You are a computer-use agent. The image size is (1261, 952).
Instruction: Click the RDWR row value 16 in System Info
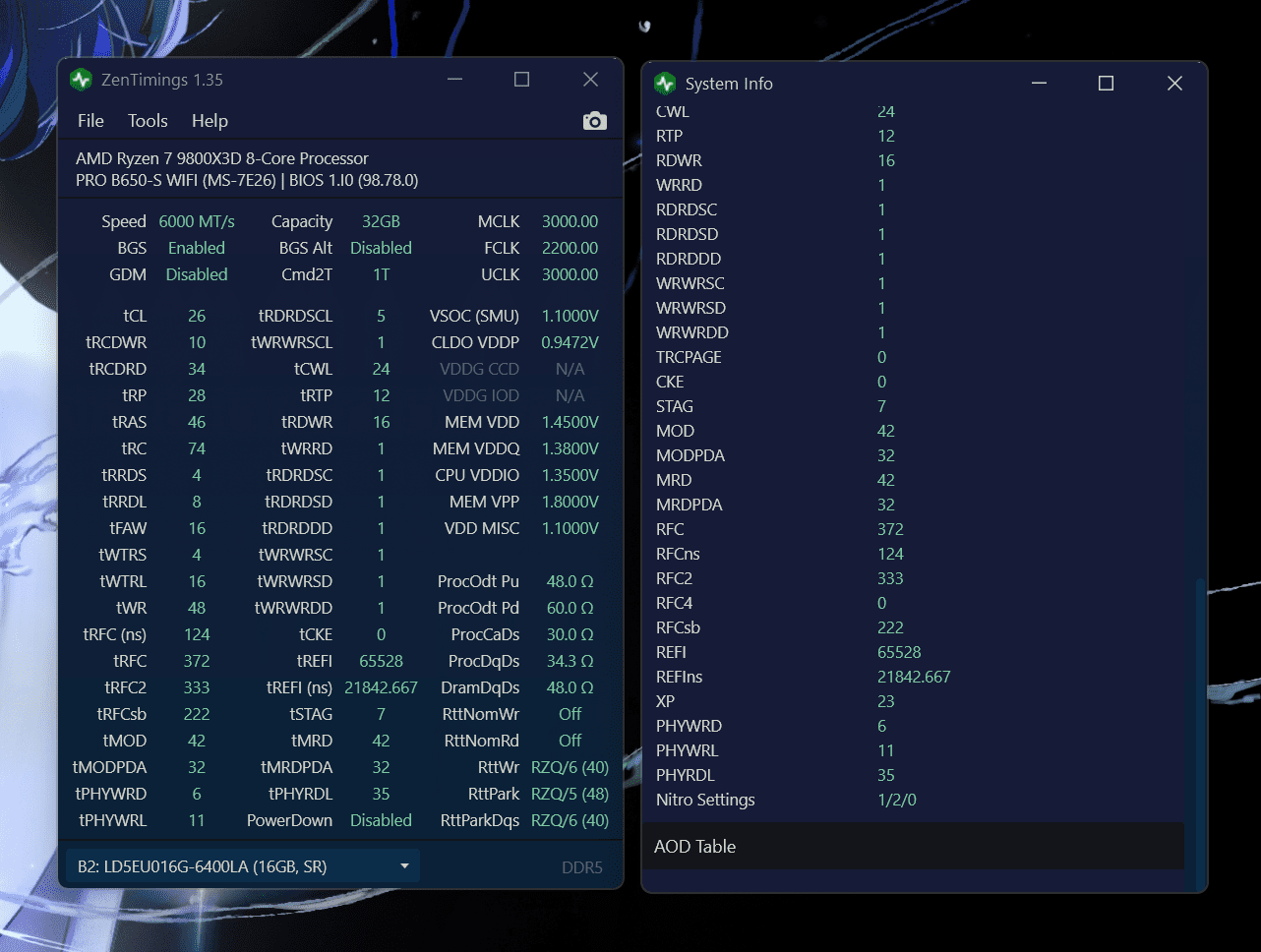886,160
